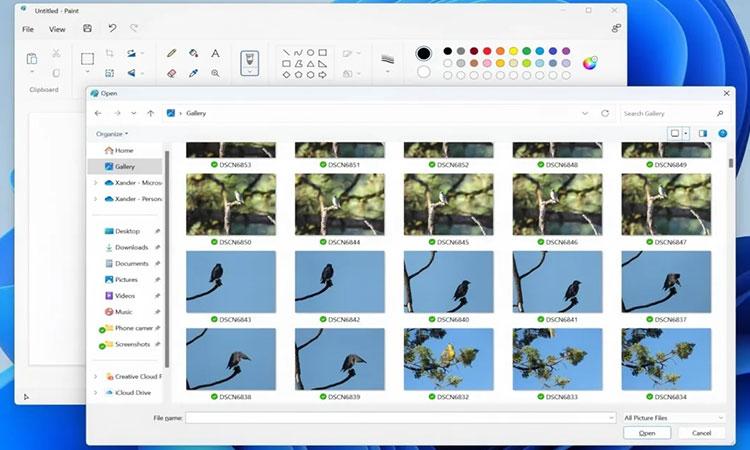Click the Open button
This screenshot has height=450, width=750.
[x=647, y=433]
